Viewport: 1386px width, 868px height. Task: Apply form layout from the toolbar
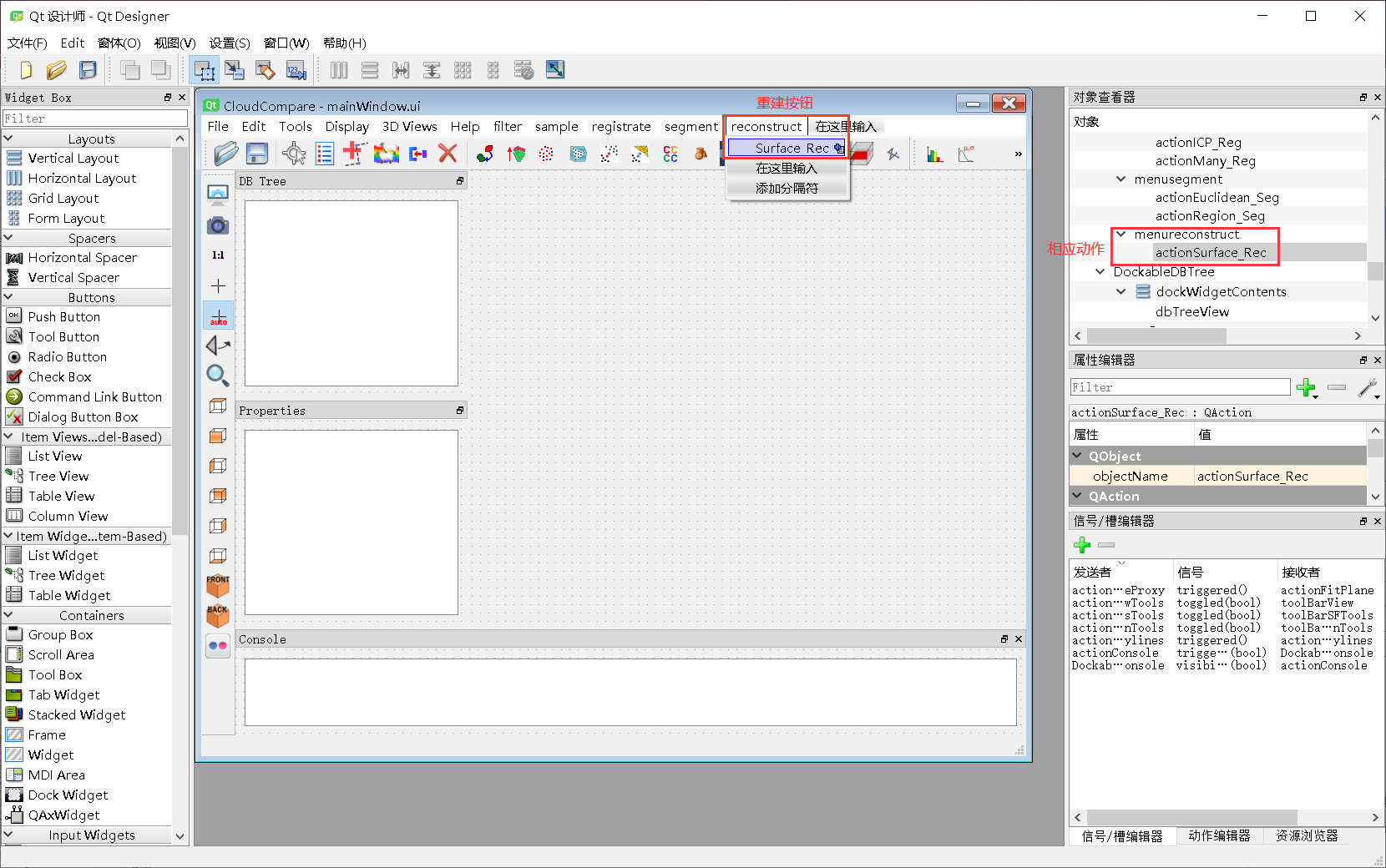pos(493,70)
